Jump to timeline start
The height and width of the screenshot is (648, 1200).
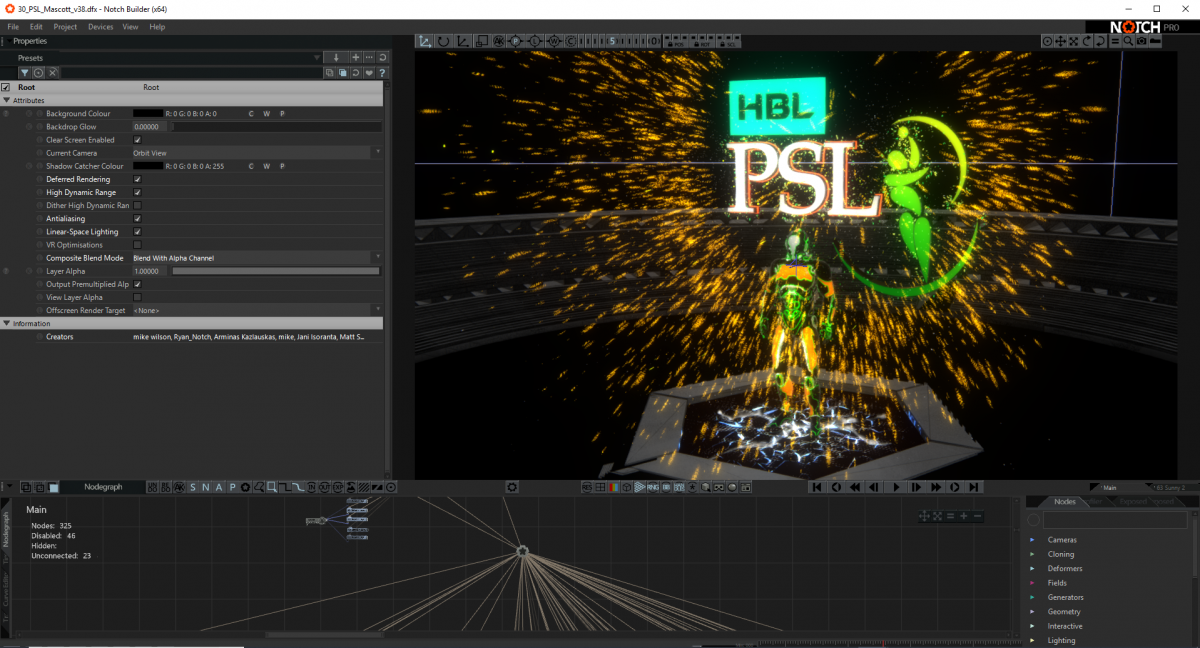coord(817,487)
